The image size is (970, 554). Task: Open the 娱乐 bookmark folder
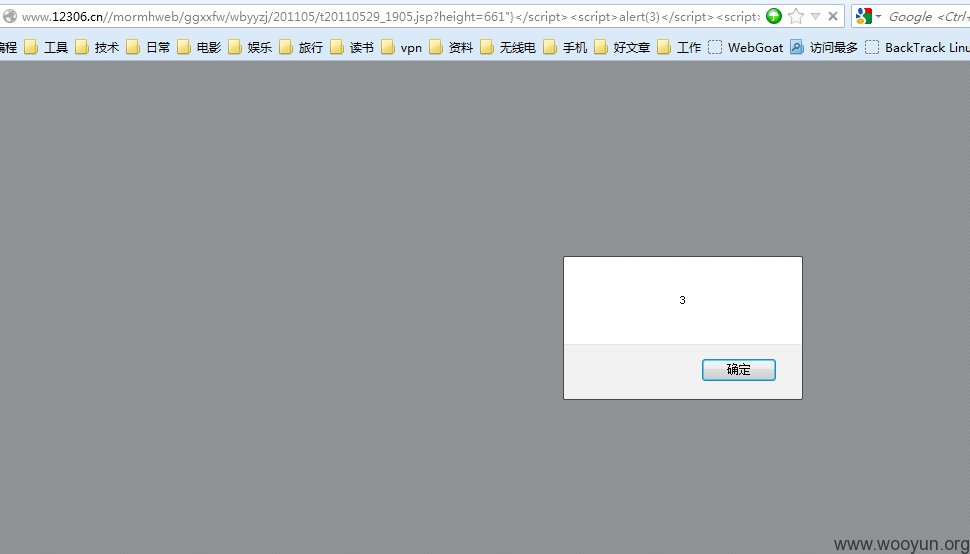tap(251, 47)
